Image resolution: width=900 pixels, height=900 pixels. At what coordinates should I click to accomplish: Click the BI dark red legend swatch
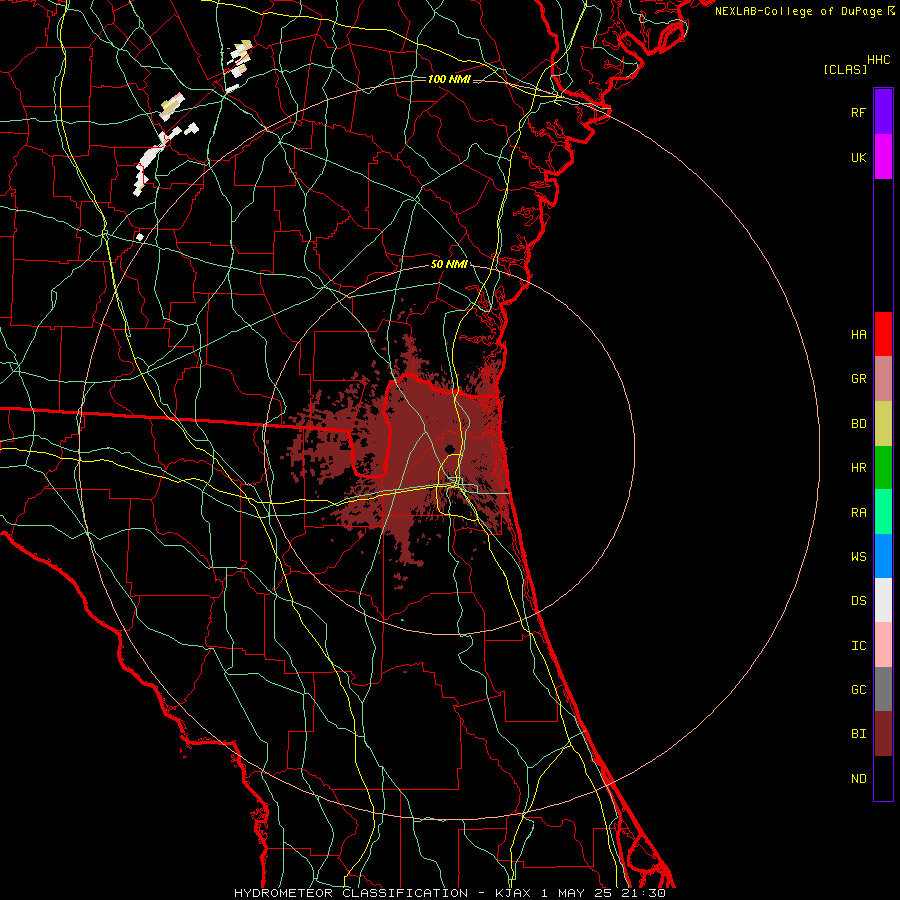point(883,734)
